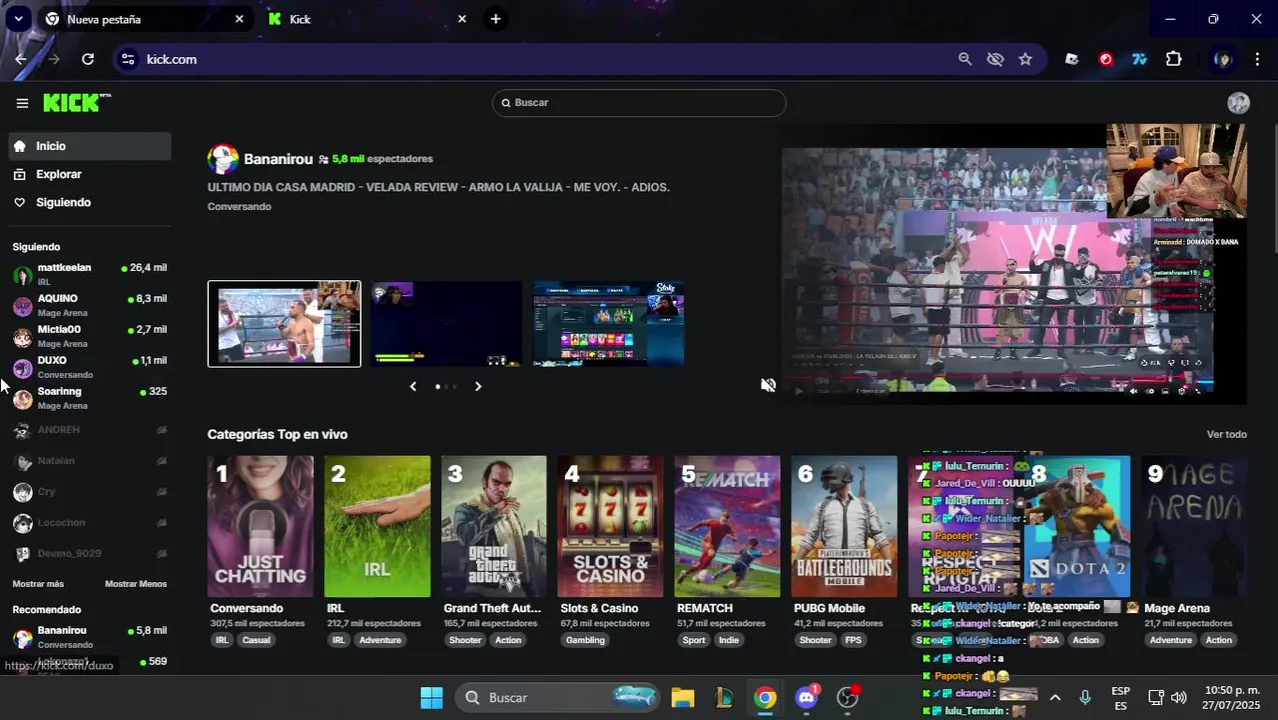
Task: Click the Gambling tag under Slots & Casino
Action: 586,640
